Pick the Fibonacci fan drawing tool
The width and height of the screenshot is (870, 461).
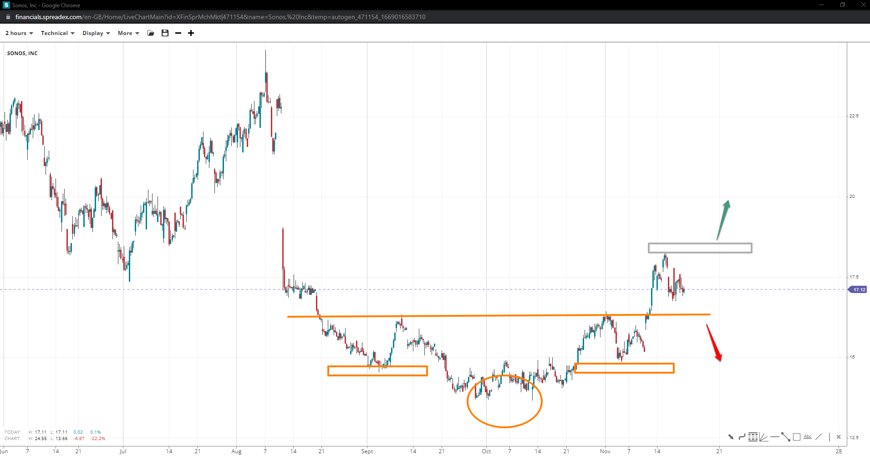pyautogui.click(x=763, y=437)
